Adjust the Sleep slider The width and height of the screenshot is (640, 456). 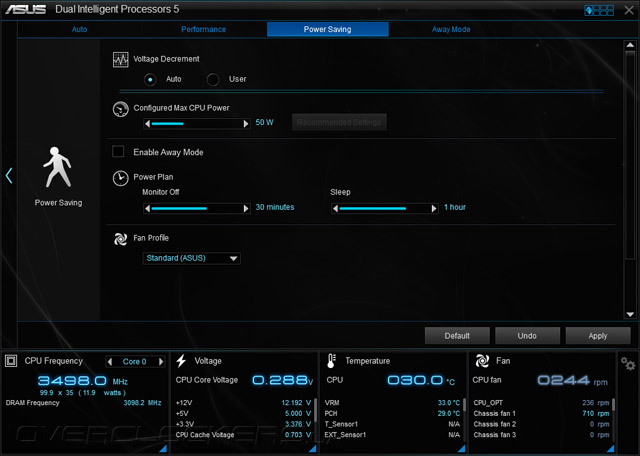[x=384, y=209]
